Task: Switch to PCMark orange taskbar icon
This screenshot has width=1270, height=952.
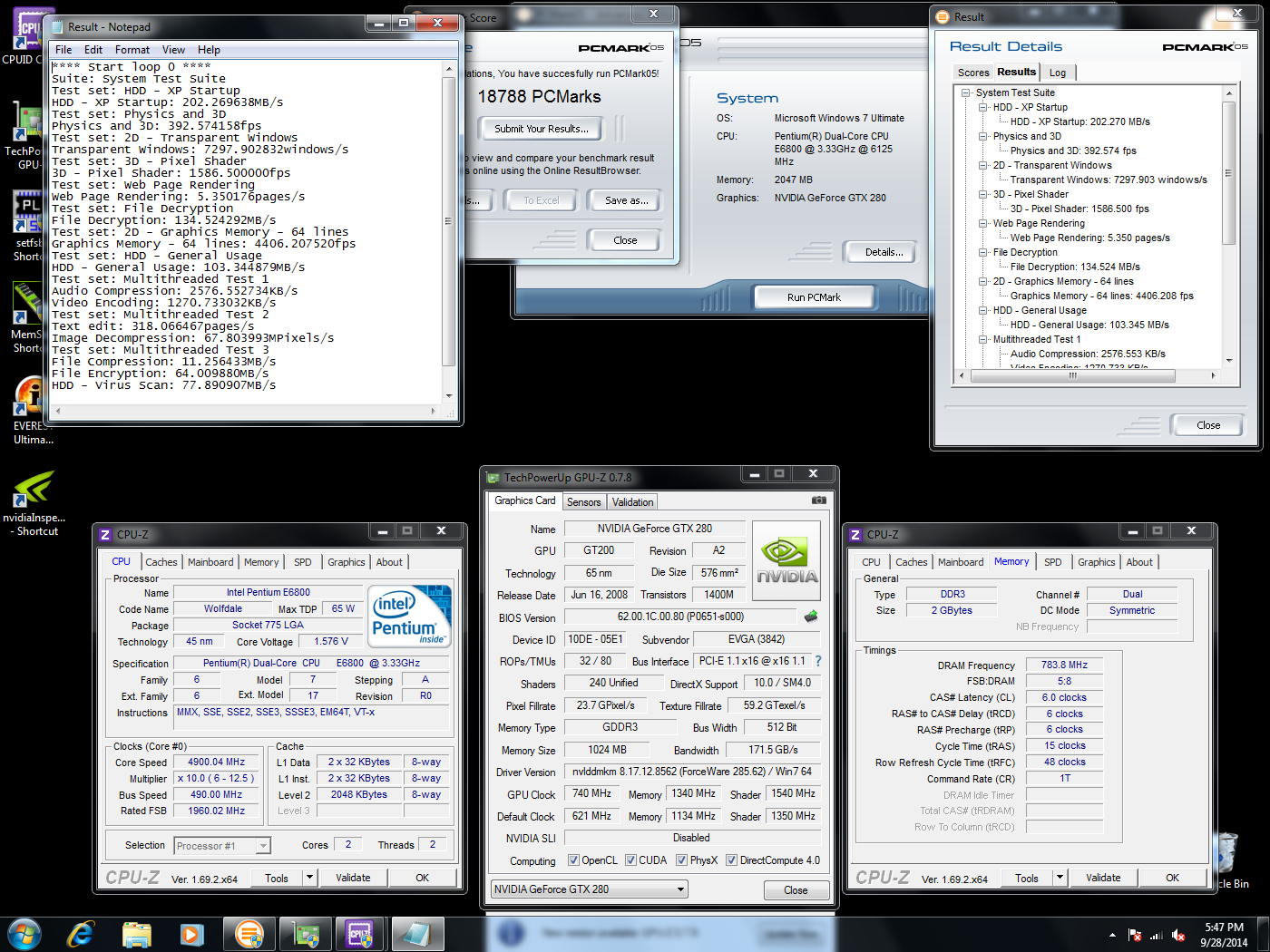Action: coord(249,934)
